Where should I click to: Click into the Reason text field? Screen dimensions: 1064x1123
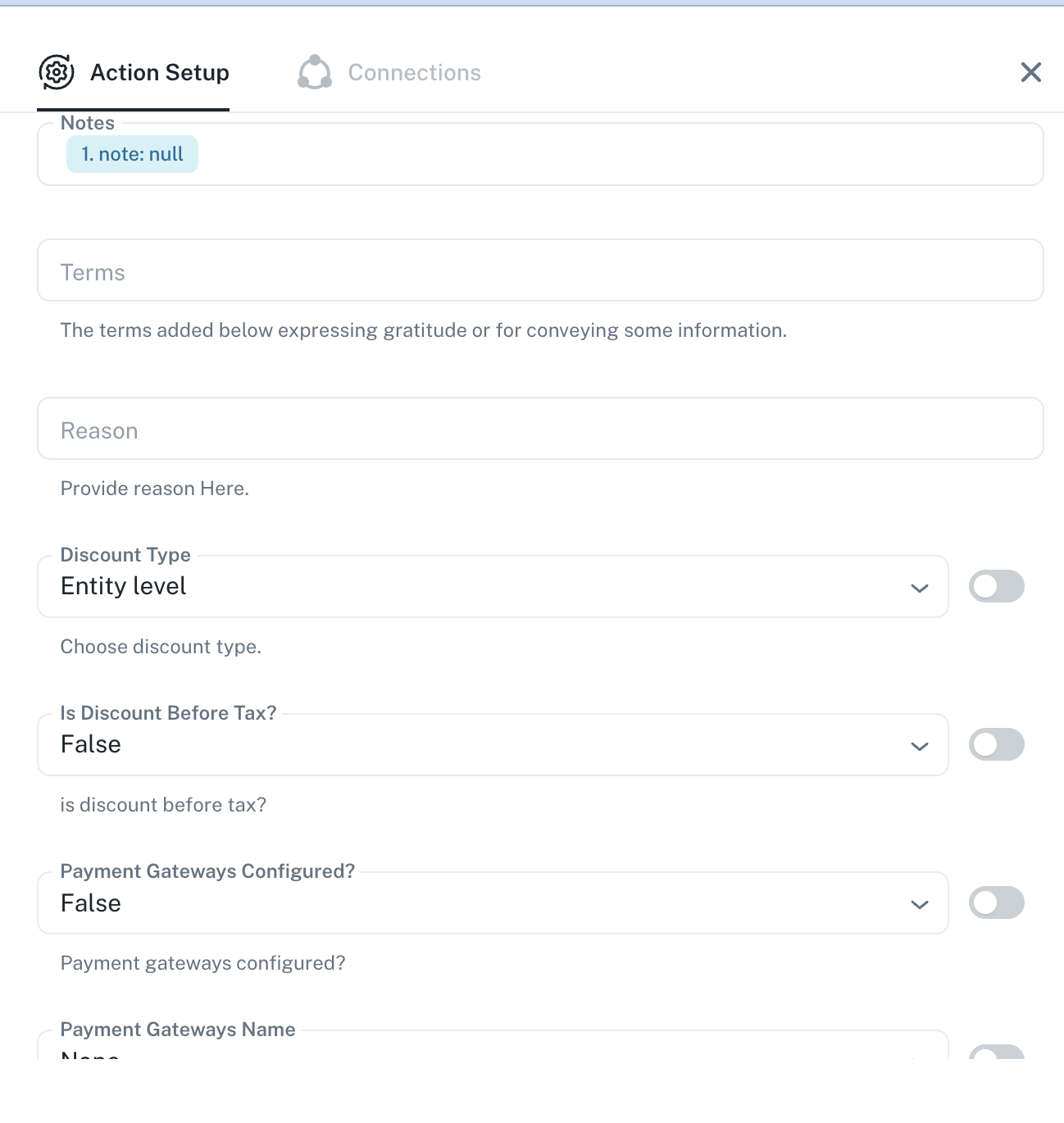pos(539,429)
